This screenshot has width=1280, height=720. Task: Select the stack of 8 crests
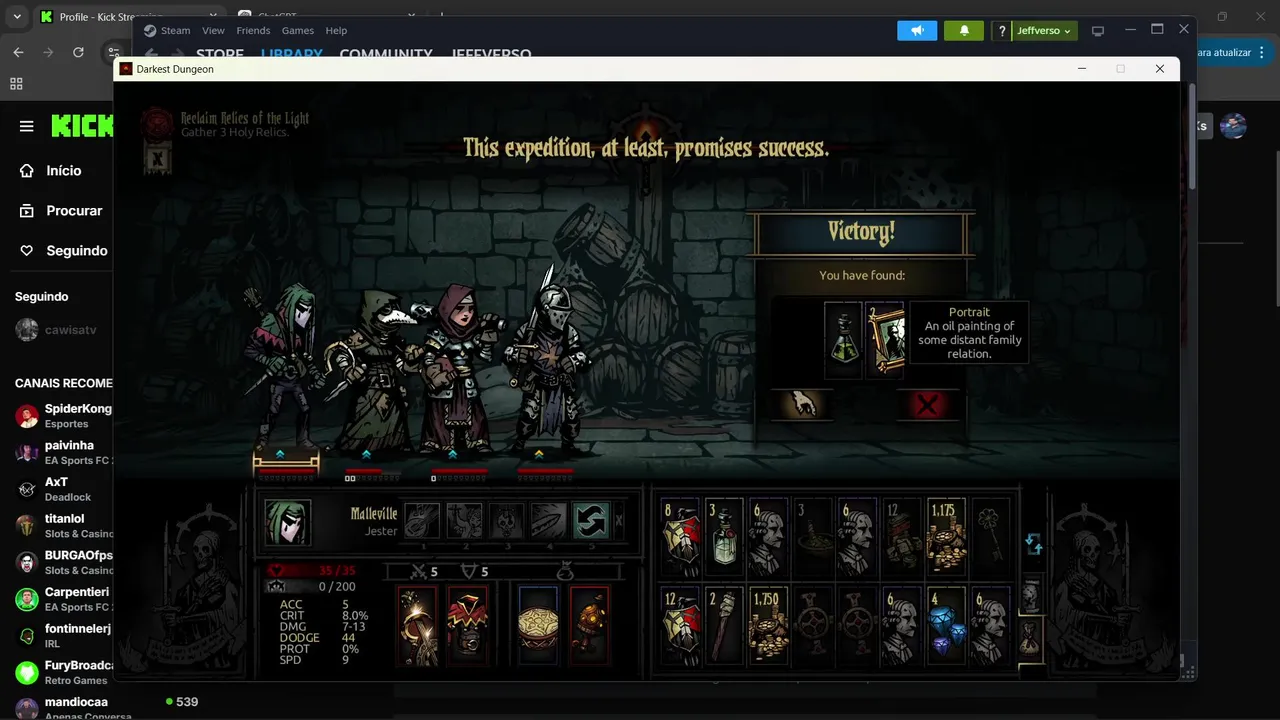[681, 538]
